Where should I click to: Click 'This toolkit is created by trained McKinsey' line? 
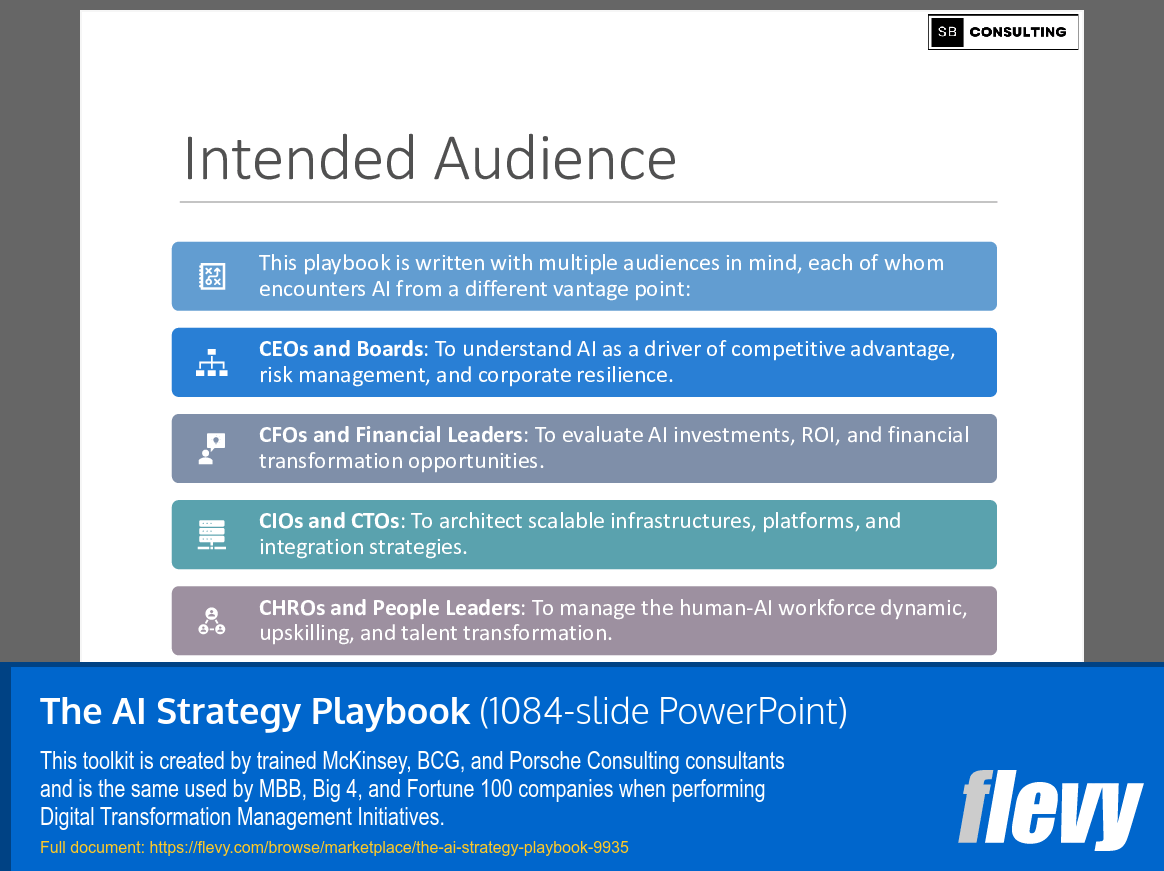[412, 761]
